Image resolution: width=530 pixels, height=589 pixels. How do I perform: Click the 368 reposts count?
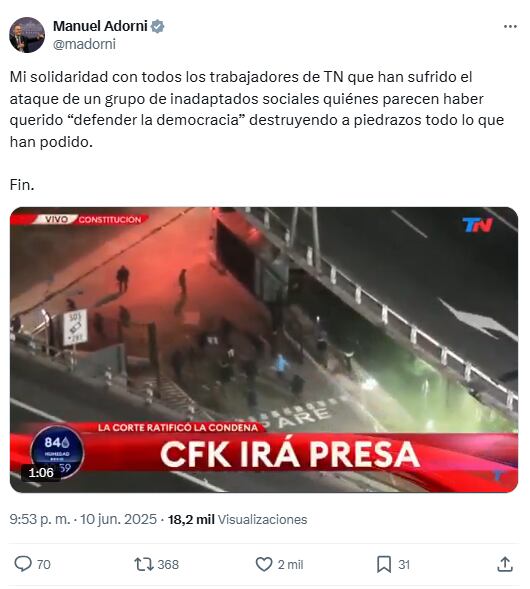[168, 565]
